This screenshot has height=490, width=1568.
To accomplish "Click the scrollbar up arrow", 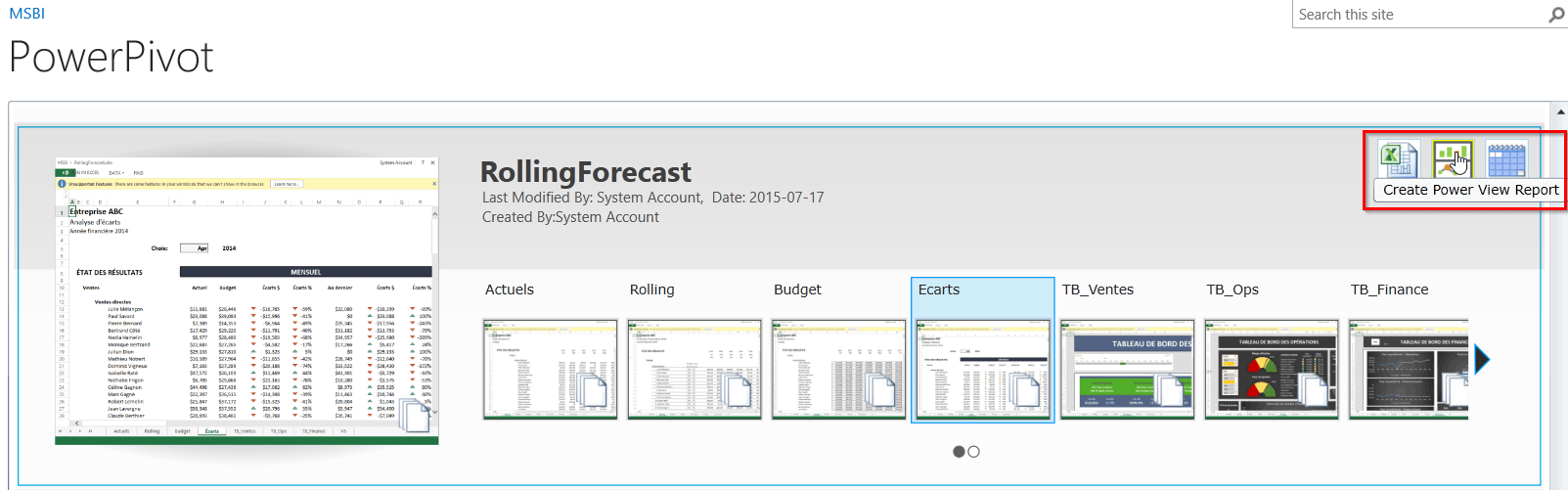I will coord(1560,112).
